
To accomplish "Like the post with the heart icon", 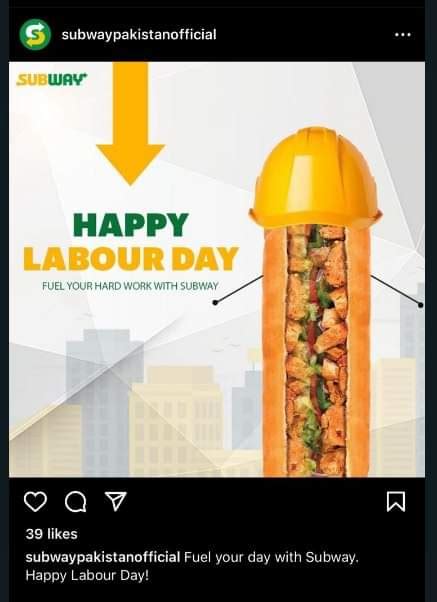I will pyautogui.click(x=35, y=502).
